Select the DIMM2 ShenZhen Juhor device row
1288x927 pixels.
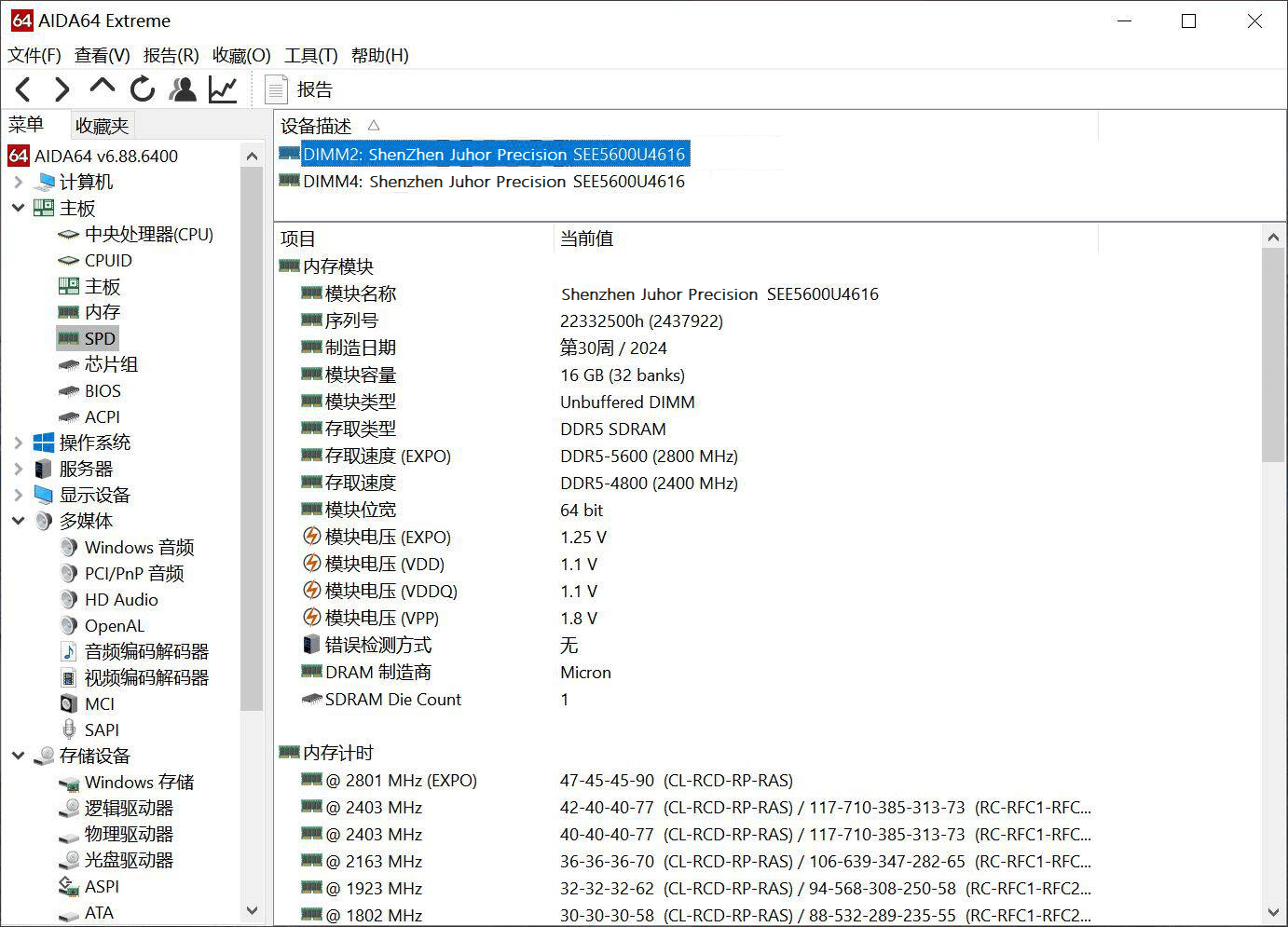point(484,154)
